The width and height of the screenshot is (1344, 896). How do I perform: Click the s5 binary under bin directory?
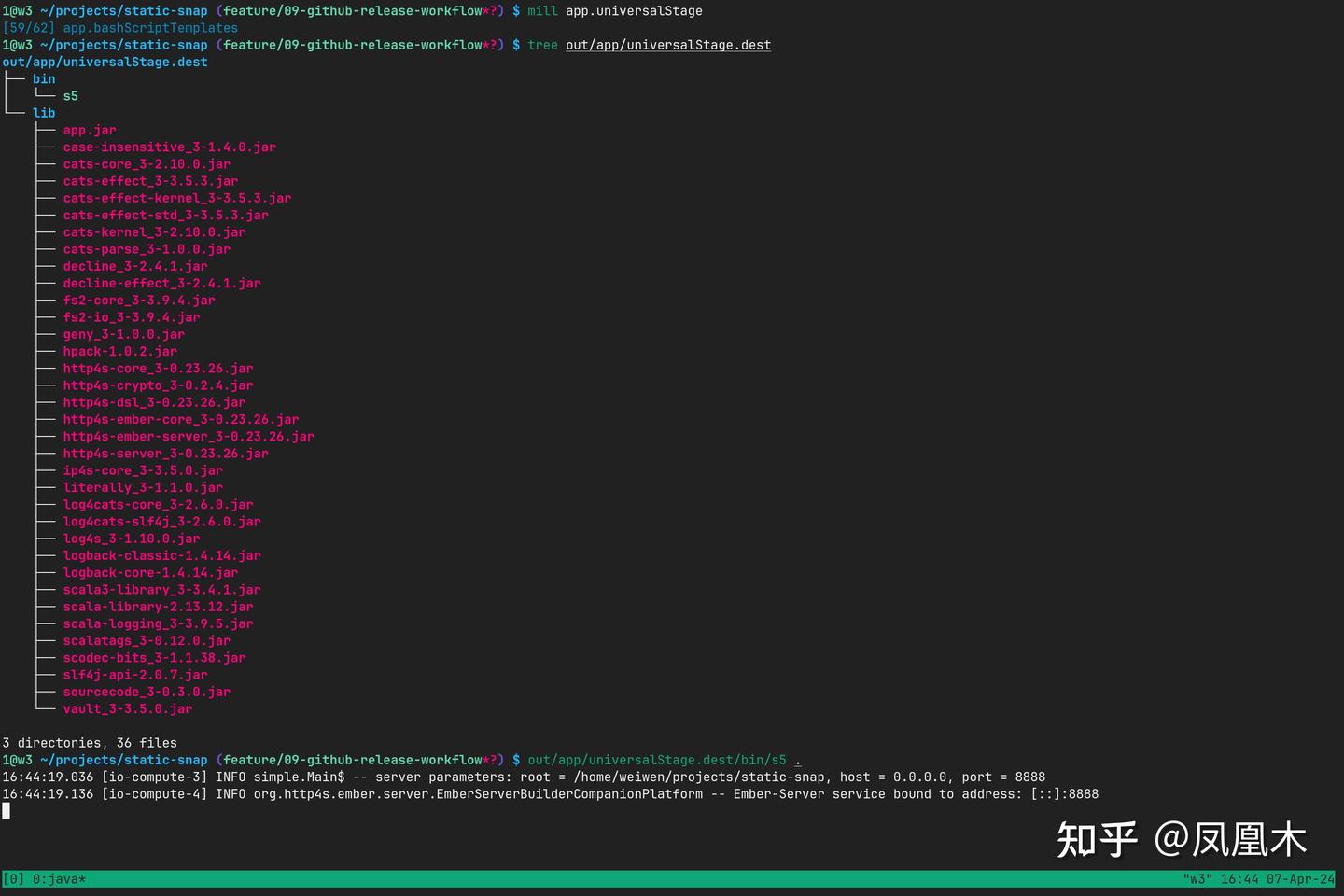(70, 95)
